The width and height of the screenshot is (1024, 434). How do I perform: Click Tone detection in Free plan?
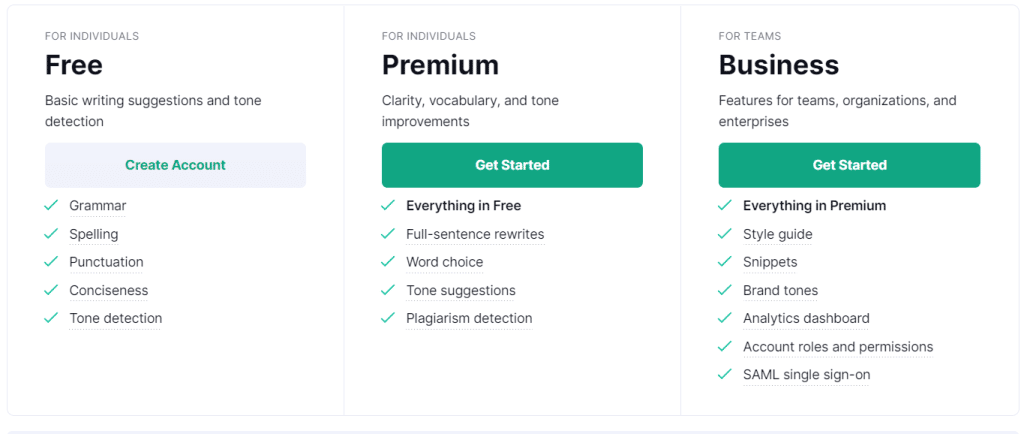[115, 319]
